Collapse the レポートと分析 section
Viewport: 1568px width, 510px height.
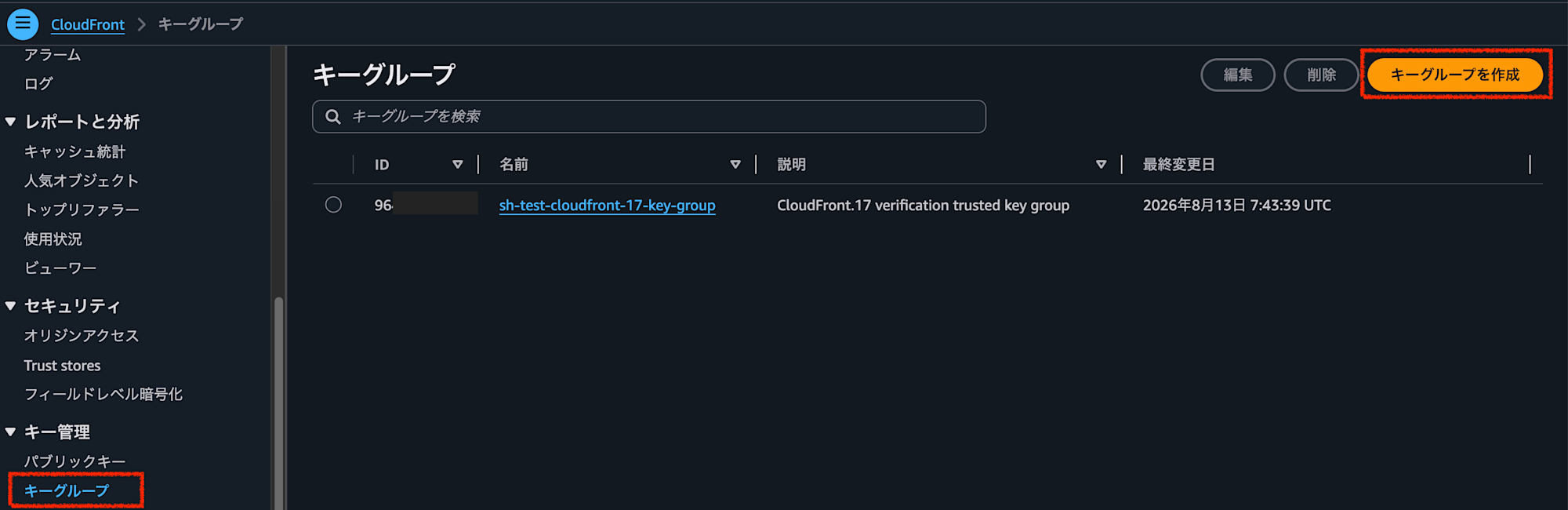[x=11, y=122]
